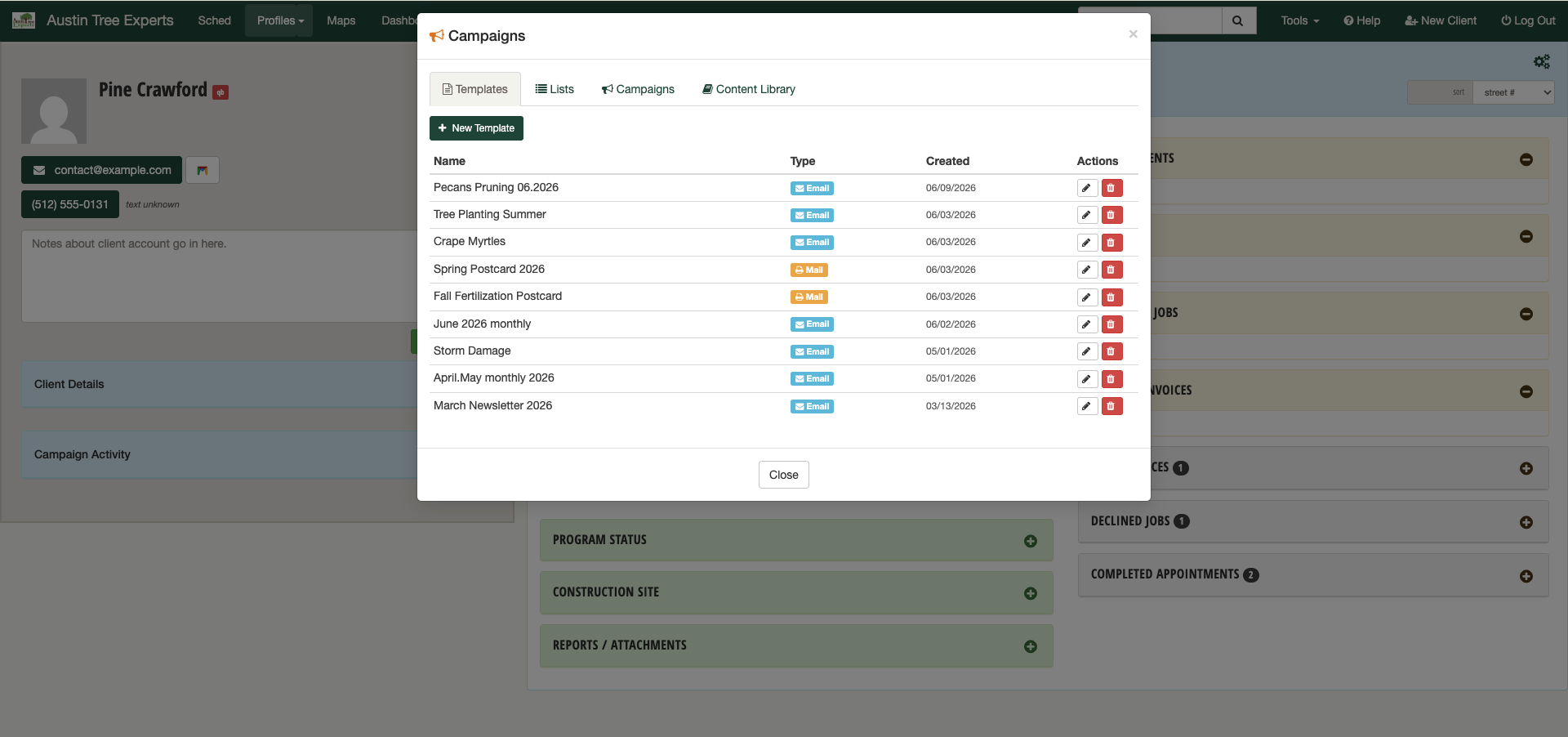1568x737 pixels.
Task: Click New Client in navbar
Action: point(1441,20)
